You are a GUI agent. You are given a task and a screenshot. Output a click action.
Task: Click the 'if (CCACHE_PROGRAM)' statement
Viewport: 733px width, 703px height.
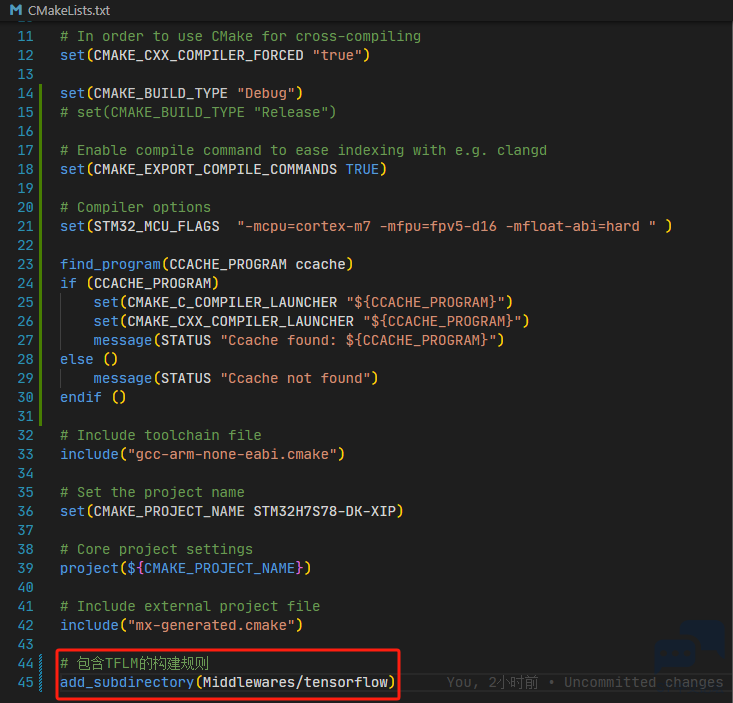click(139, 284)
